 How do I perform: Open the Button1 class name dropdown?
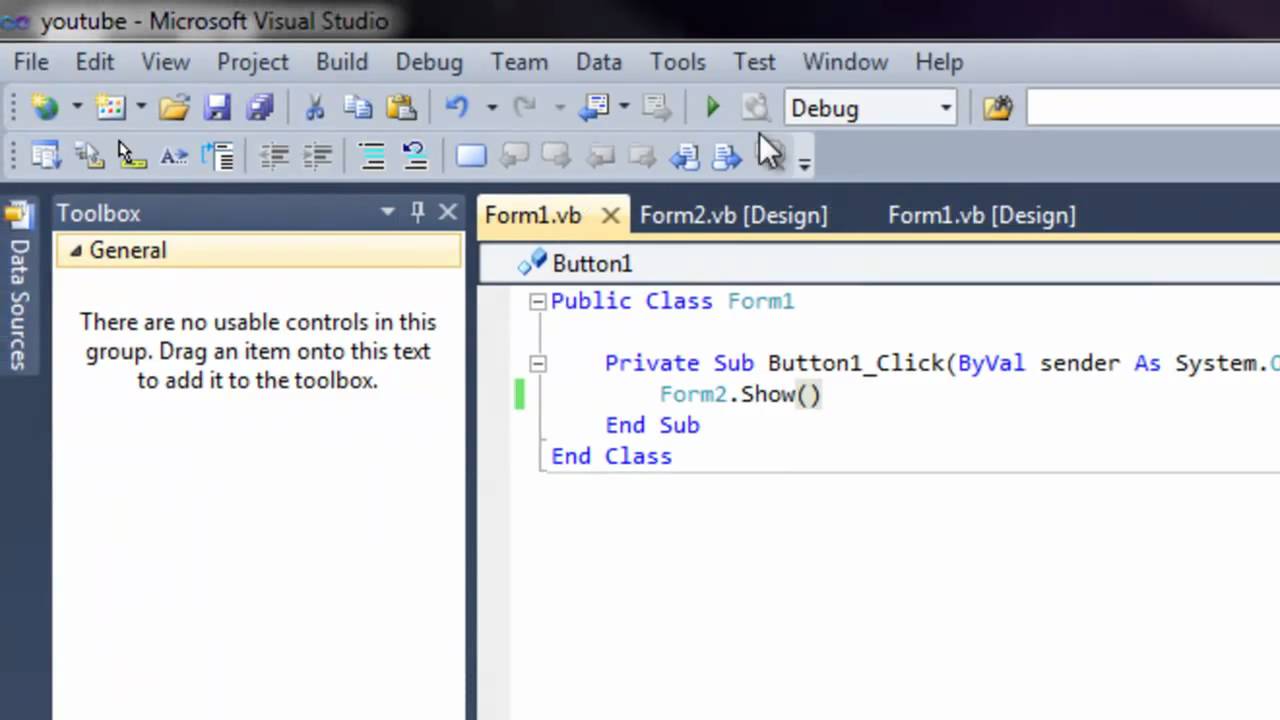[x=879, y=264]
